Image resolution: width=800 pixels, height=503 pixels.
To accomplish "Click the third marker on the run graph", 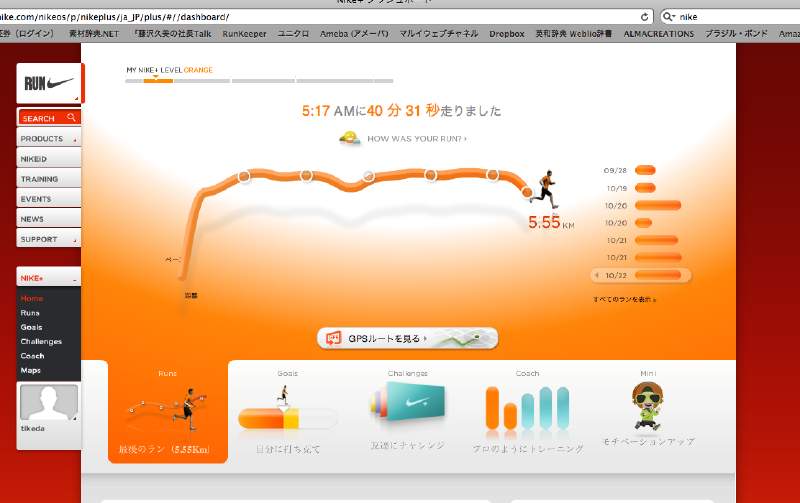I will click(368, 176).
